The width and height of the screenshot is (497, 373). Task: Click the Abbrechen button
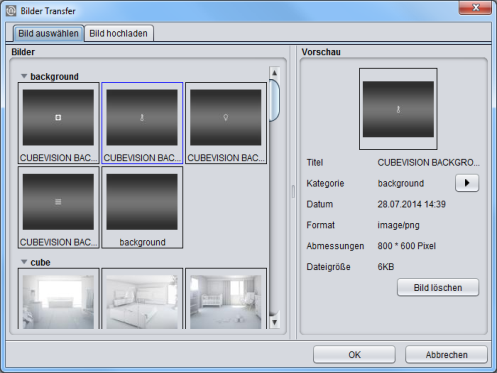(x=446, y=355)
